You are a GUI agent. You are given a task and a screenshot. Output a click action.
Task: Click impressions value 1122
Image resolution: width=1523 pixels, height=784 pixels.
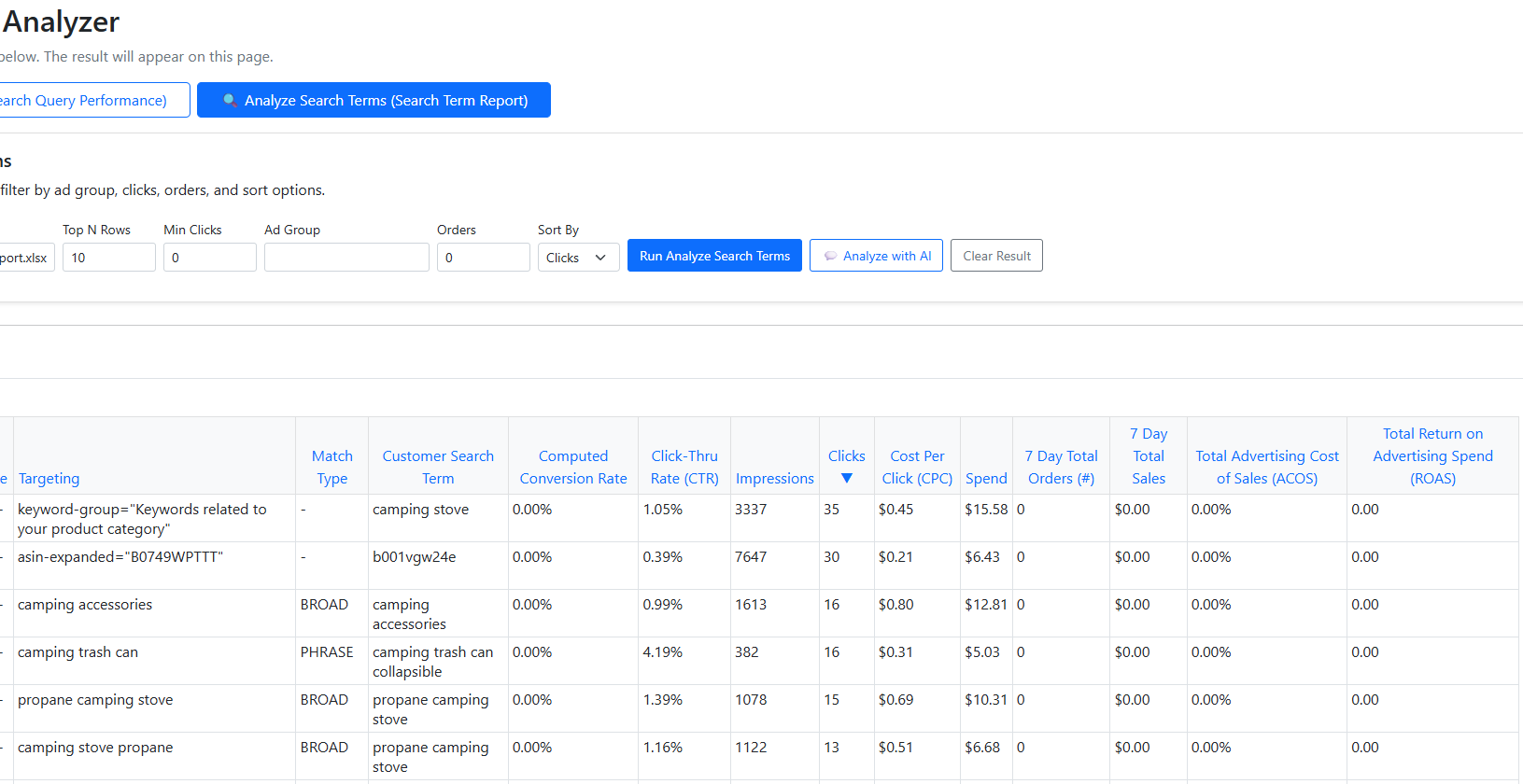click(751, 747)
